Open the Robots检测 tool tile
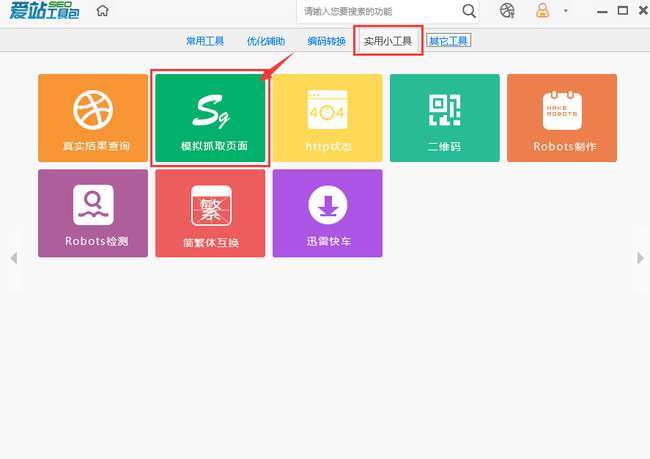The image size is (650, 459). coord(93,213)
